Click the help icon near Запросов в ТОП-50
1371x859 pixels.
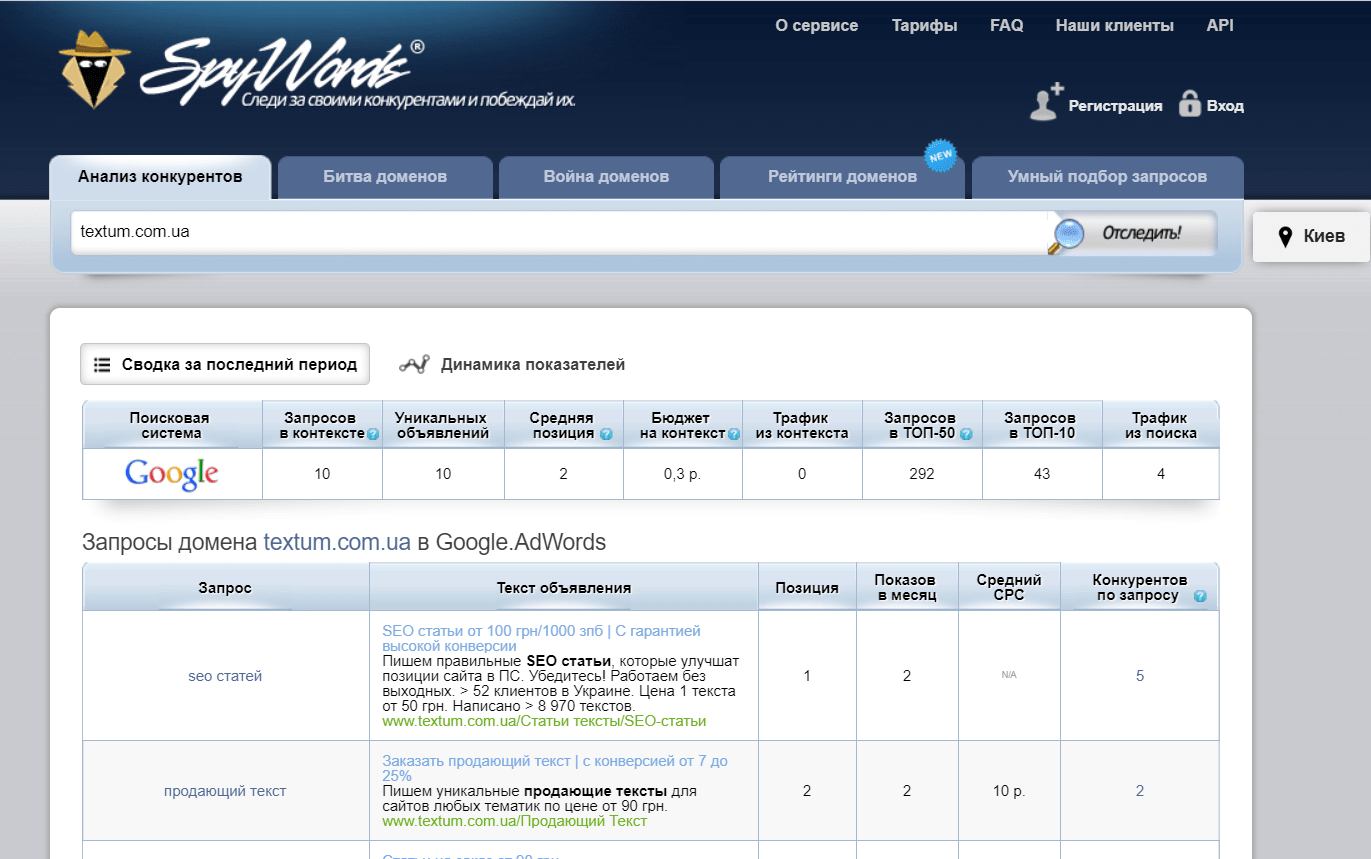point(966,434)
